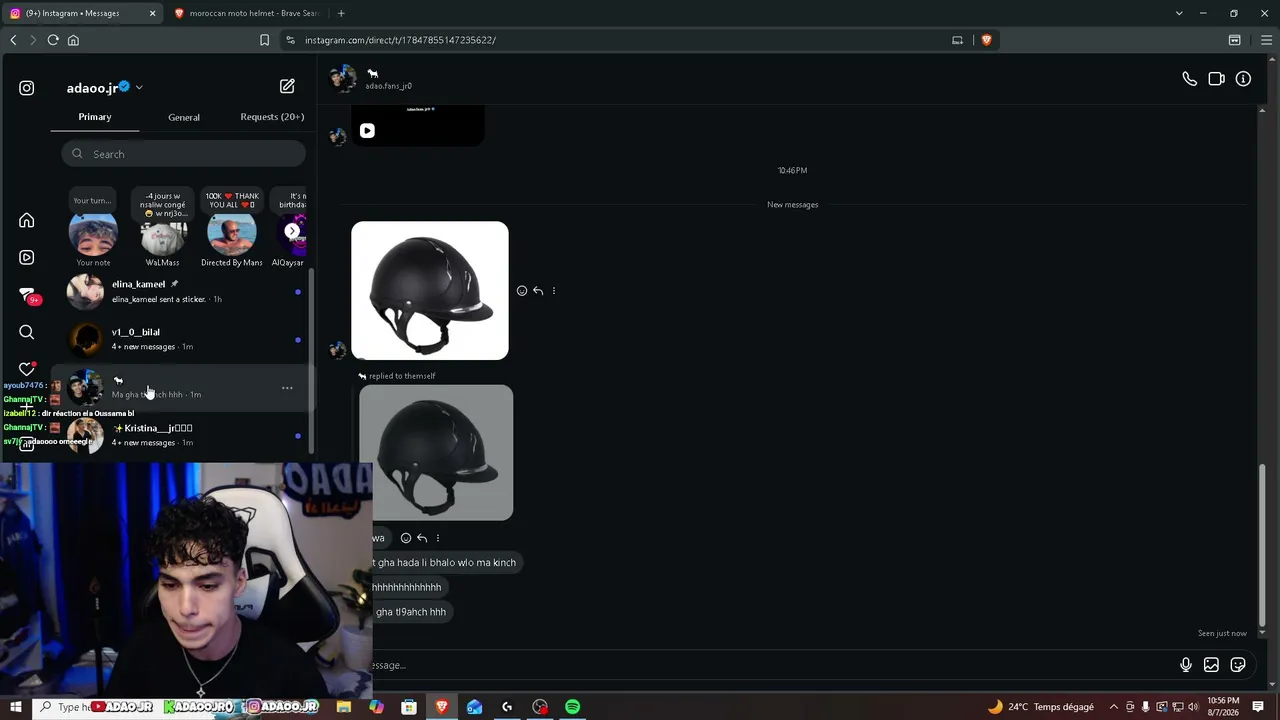Reply to the first helmet image
This screenshot has height=720, width=1280.
538,291
